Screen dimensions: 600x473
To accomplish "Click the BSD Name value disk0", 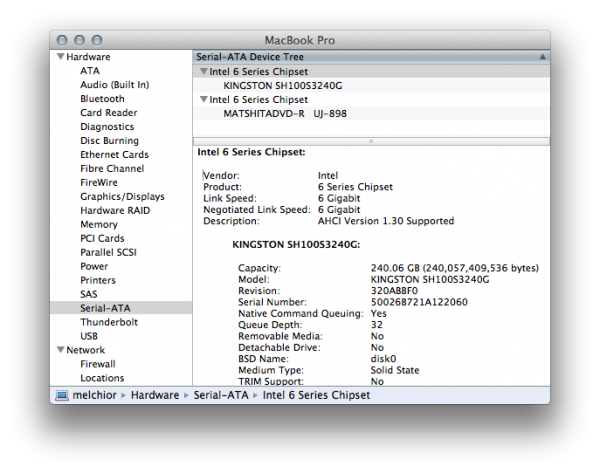I will [383, 359].
